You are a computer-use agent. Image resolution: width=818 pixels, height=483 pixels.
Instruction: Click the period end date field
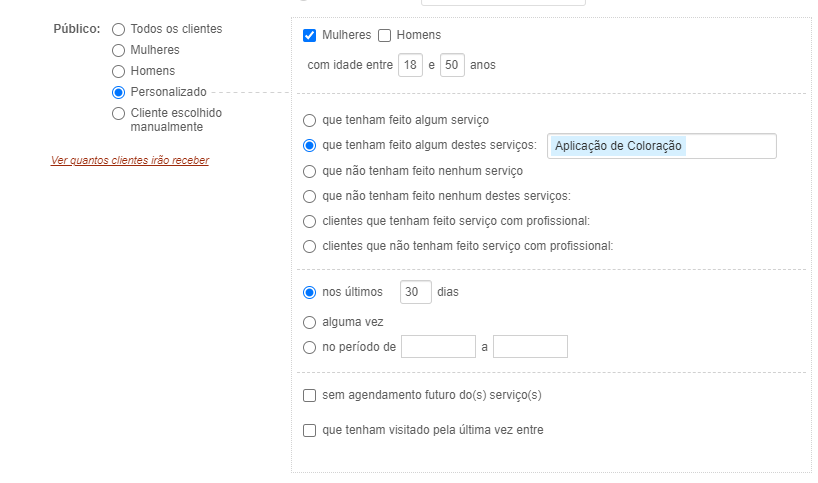pos(530,347)
